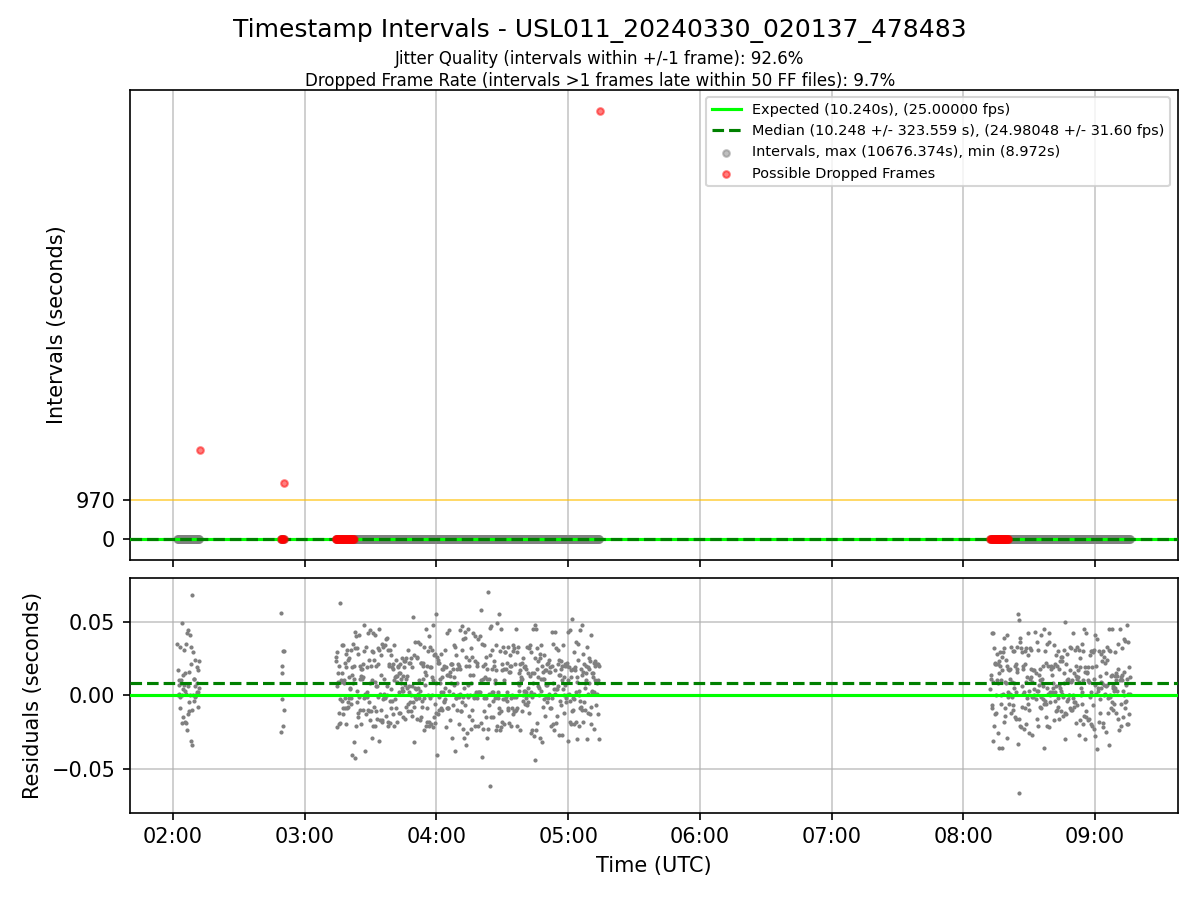The width and height of the screenshot is (1200, 900).
Task: Click the "05:00" x-axis tick label
Action: point(568,836)
